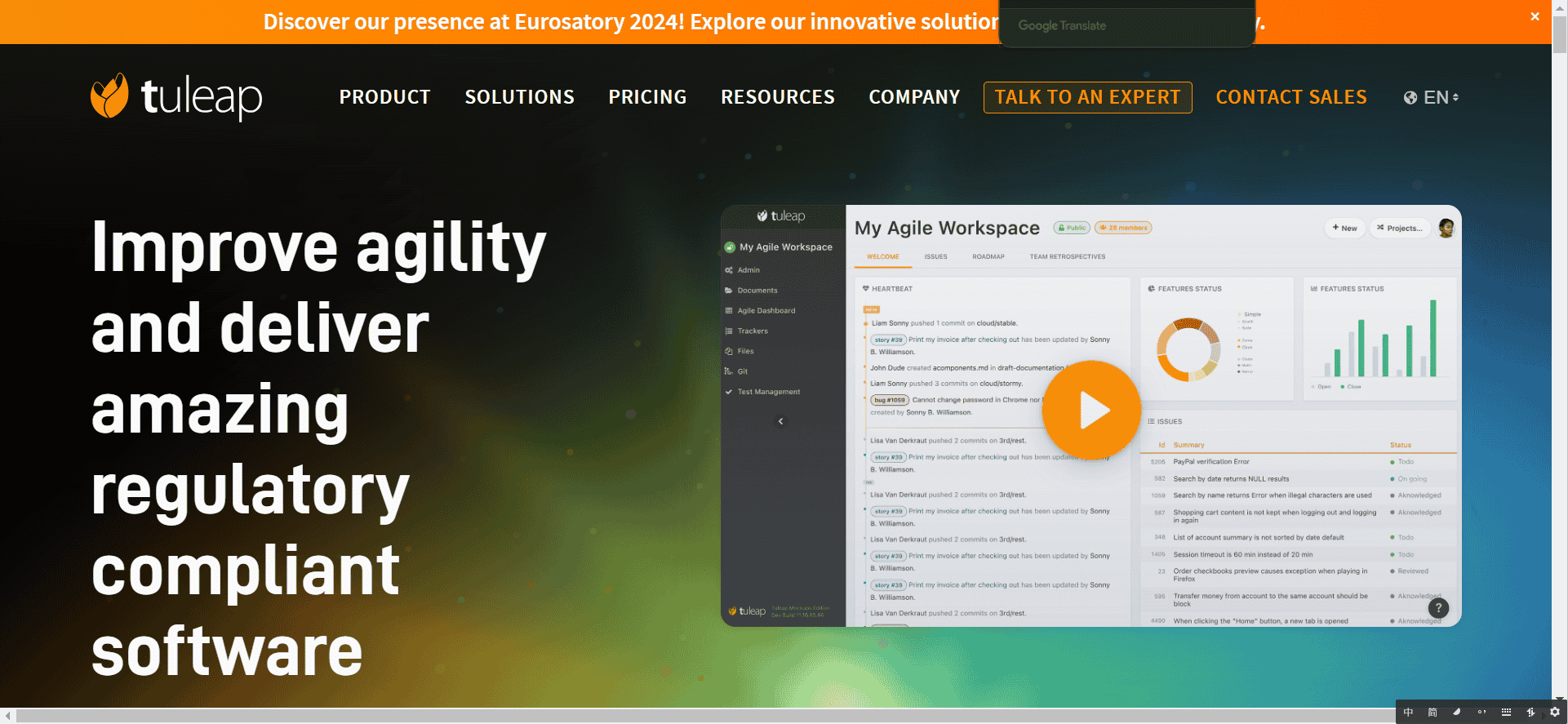This screenshot has height=724, width=1568.
Task: Play the Tuleap demo video
Action: (1090, 410)
